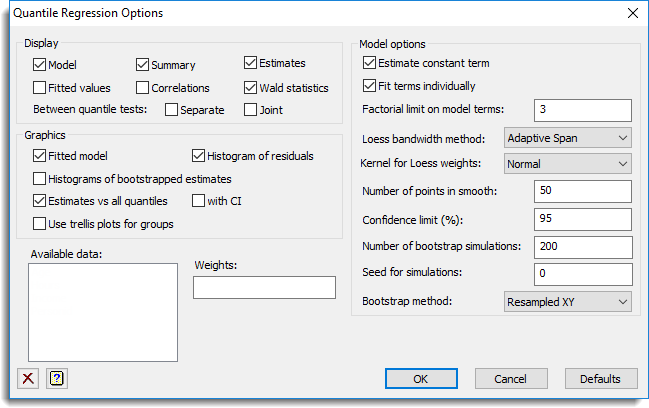Reset options with the Defaults button
The height and width of the screenshot is (408, 649).
600,379
